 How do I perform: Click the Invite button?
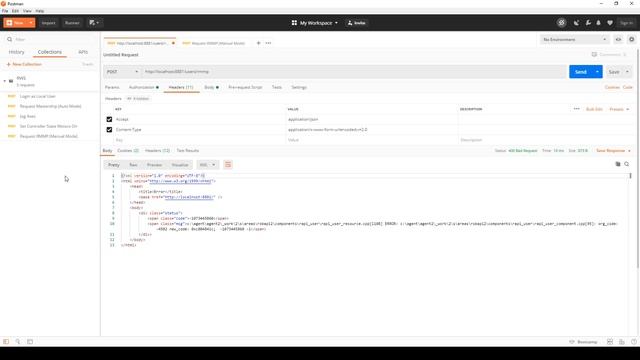(356, 23)
